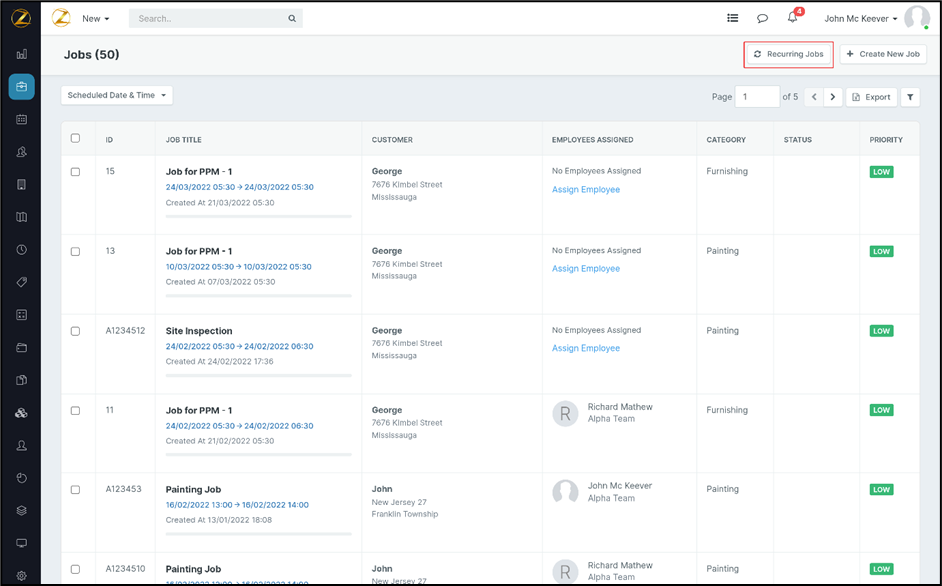Open the chat messages icon

[x=762, y=18]
